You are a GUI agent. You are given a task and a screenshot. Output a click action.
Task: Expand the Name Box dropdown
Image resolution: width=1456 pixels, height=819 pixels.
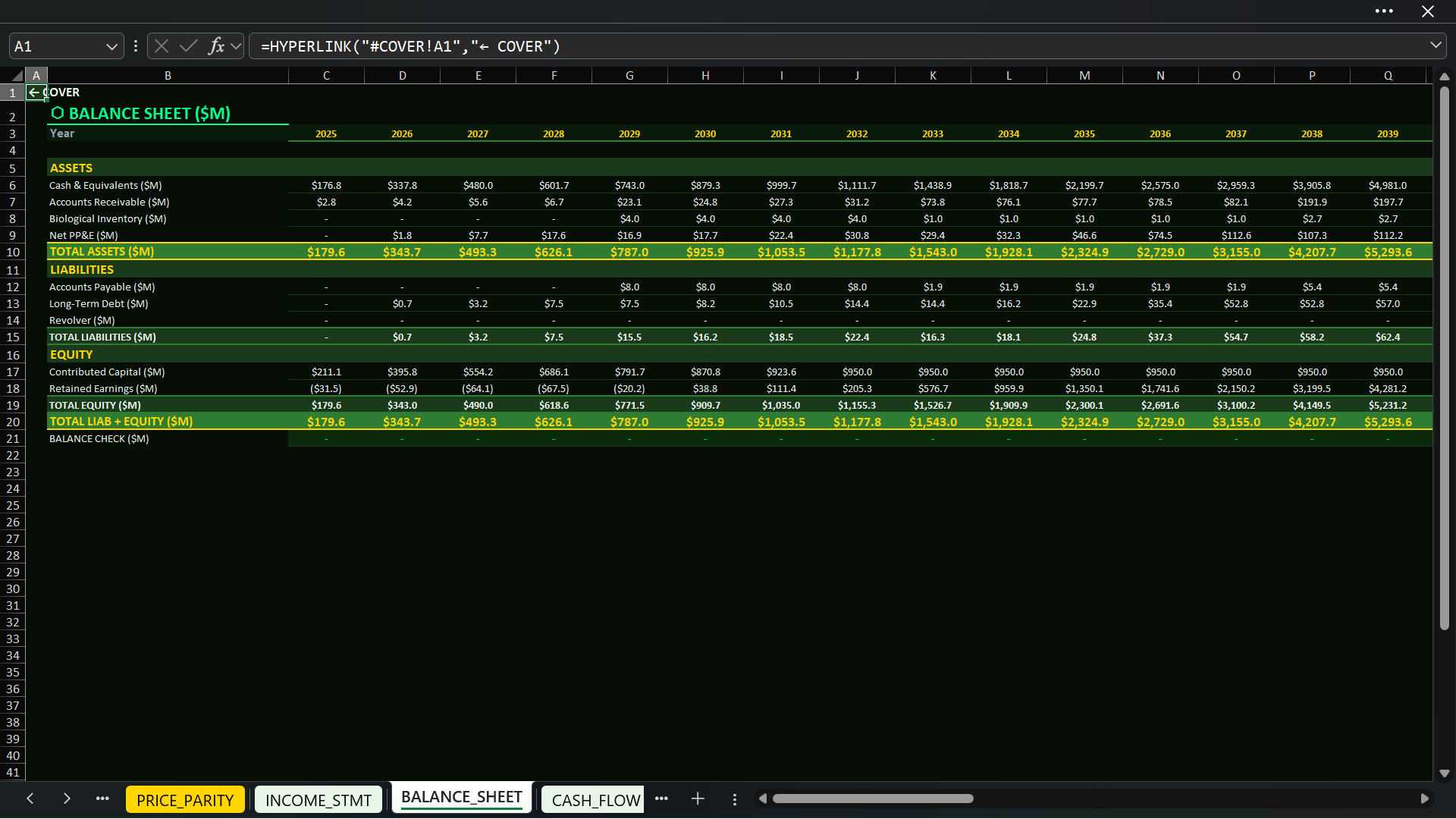(x=111, y=46)
